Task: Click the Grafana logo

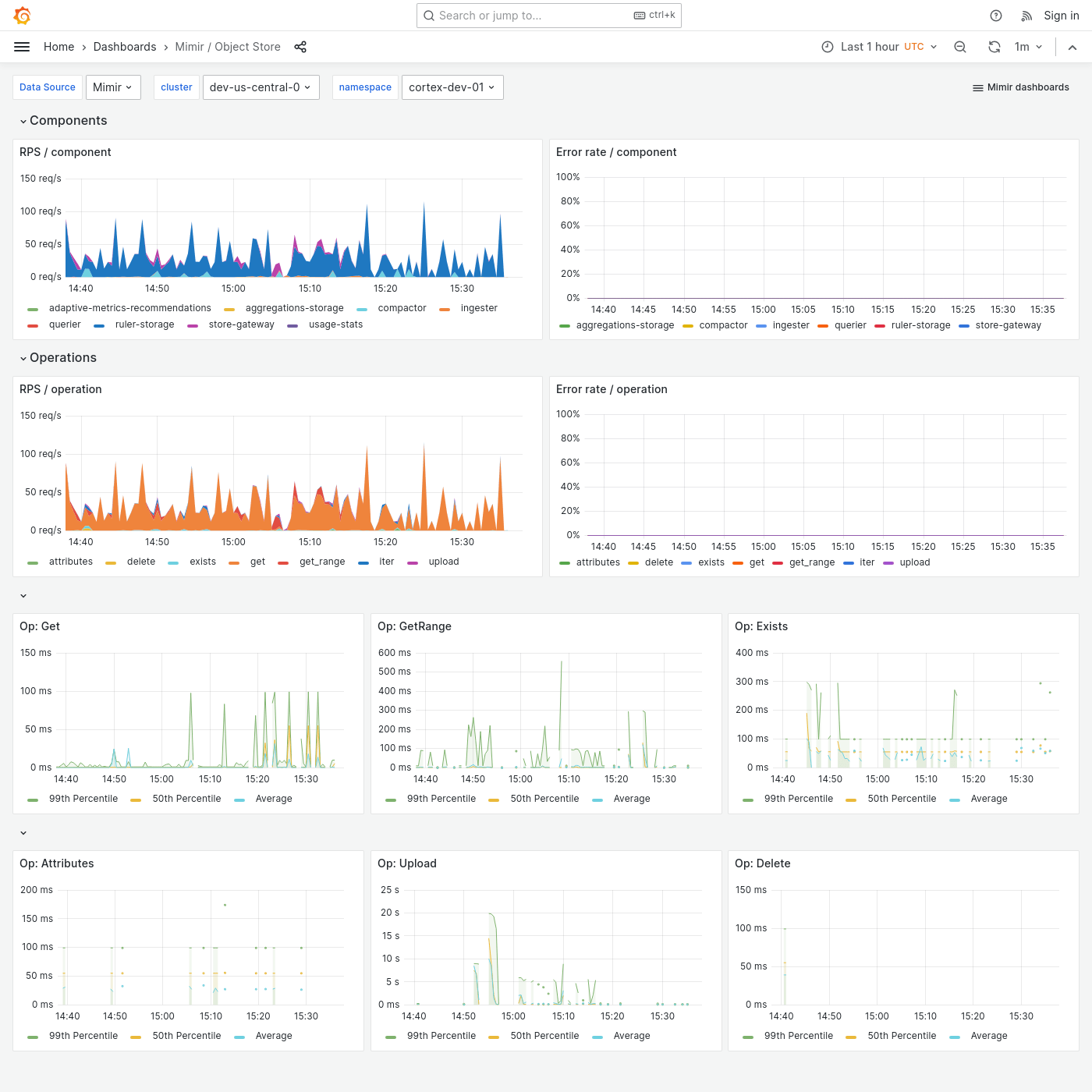Action: click(x=22, y=15)
